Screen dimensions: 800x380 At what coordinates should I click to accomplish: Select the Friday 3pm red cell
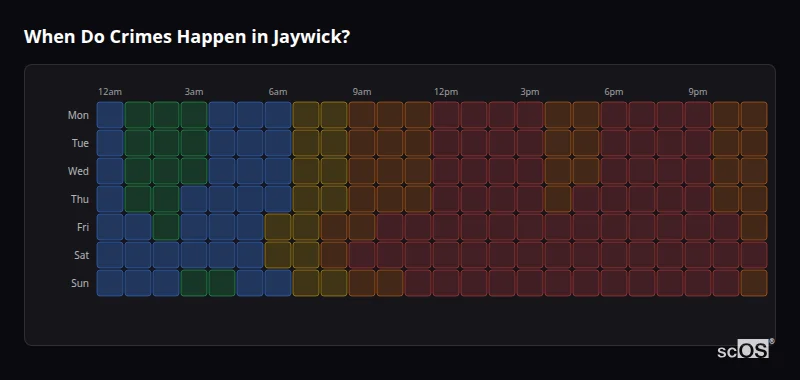(530, 227)
